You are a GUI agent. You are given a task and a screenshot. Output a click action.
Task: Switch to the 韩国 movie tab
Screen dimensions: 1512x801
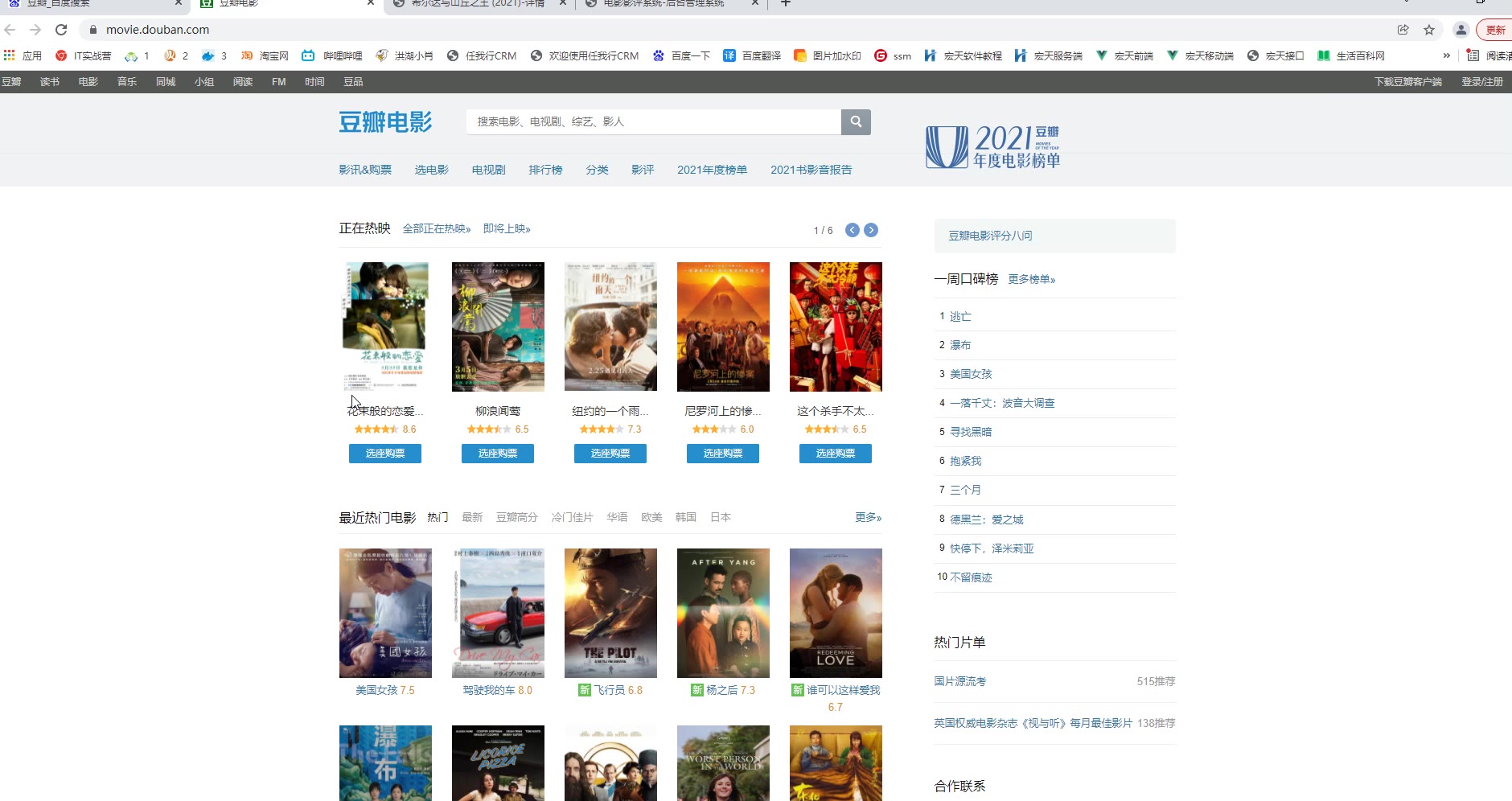point(686,517)
